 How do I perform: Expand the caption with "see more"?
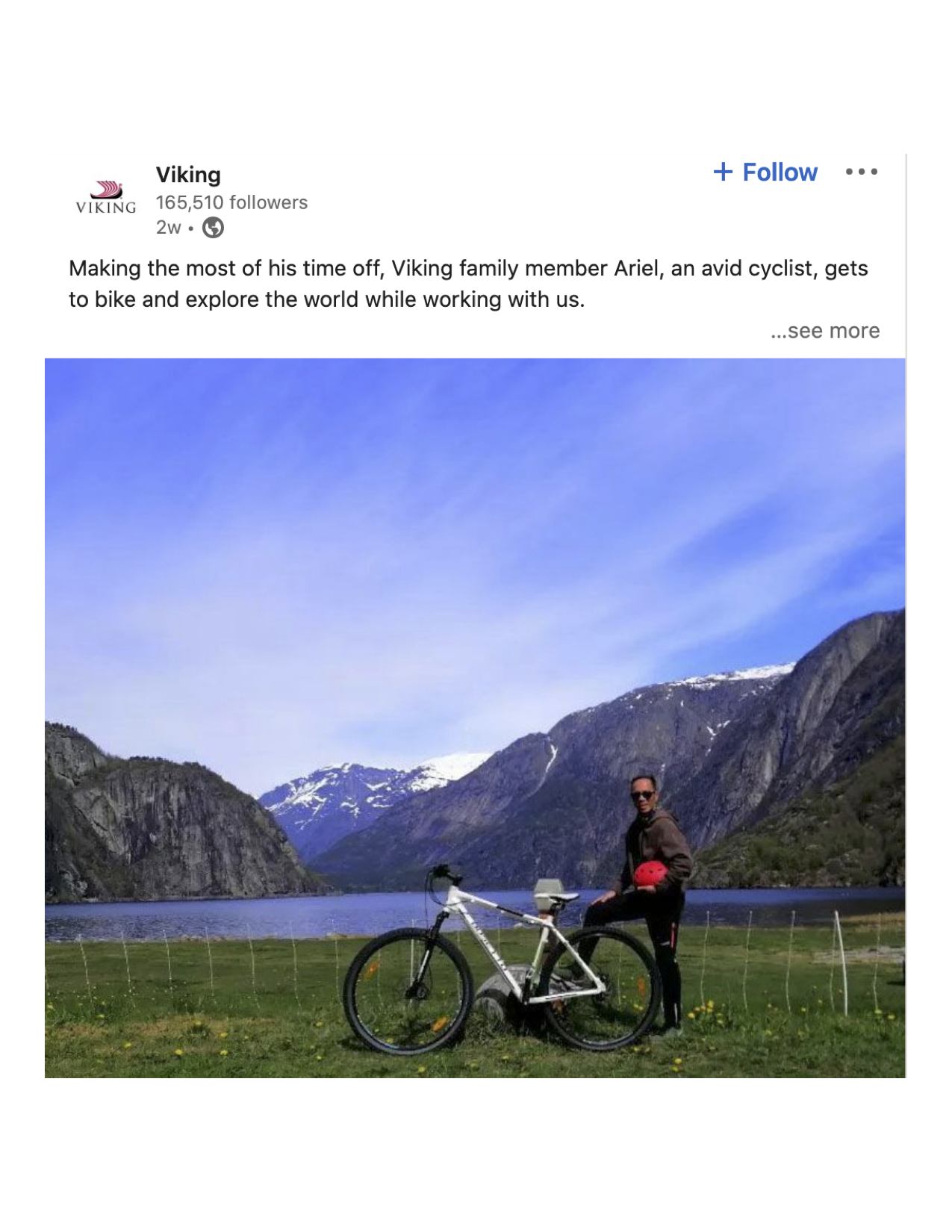tap(825, 331)
